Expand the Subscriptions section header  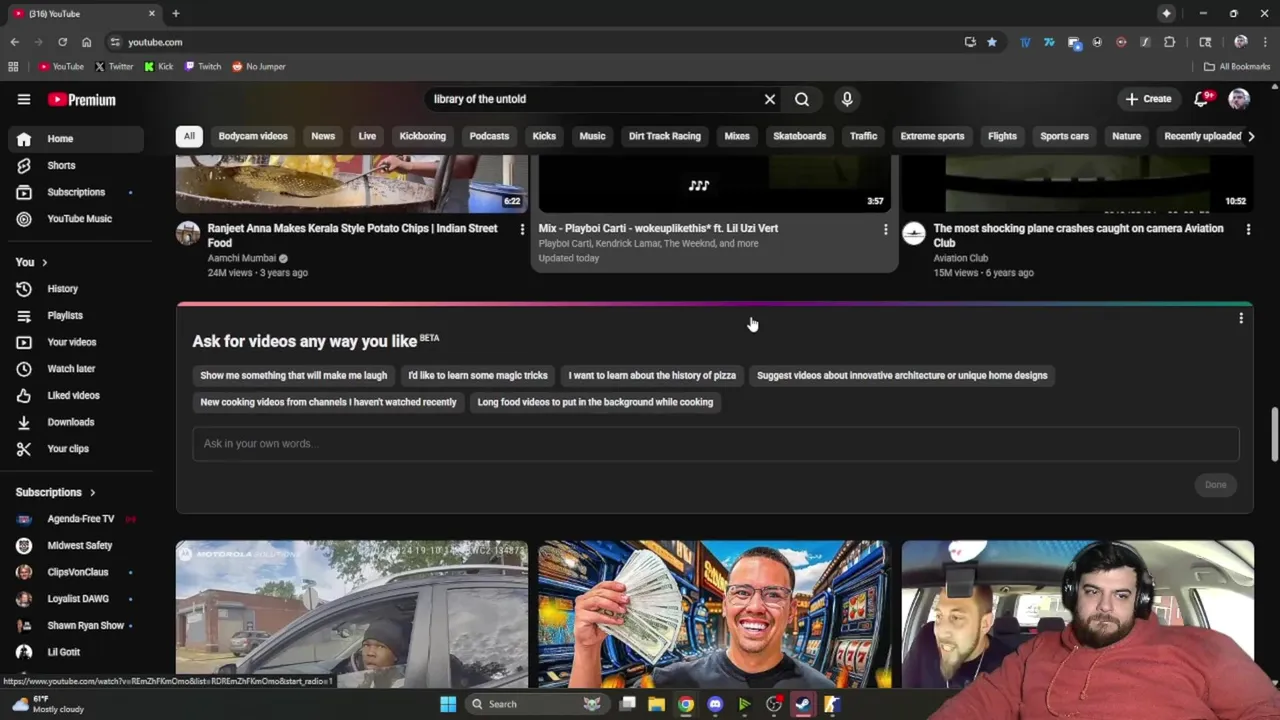coord(56,492)
